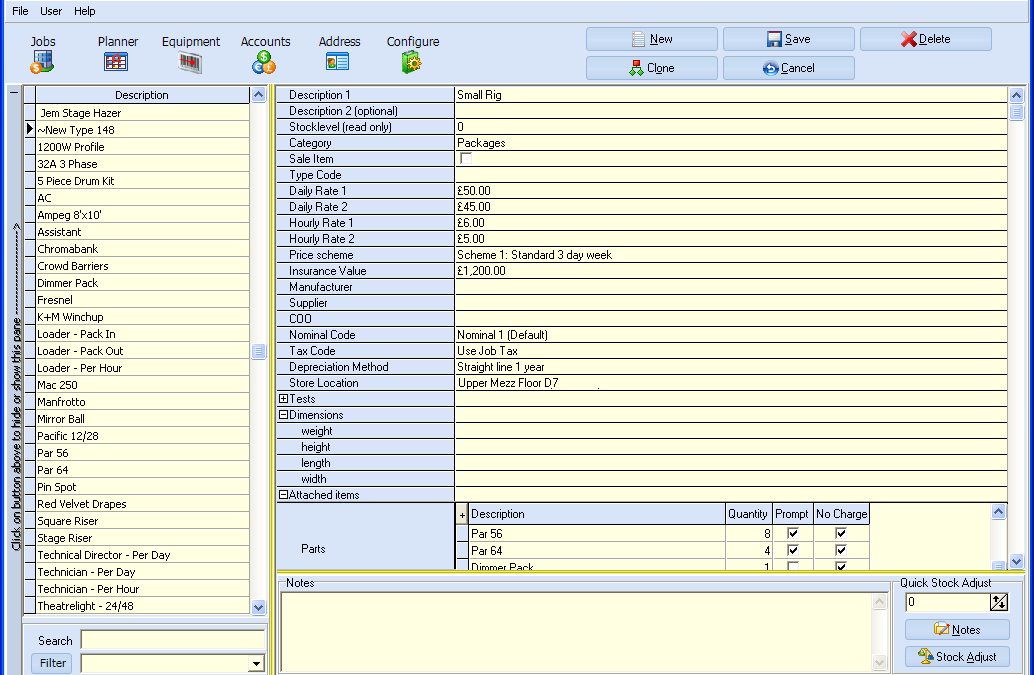
Task: Open the Planner calendar icon
Action: pos(116,62)
